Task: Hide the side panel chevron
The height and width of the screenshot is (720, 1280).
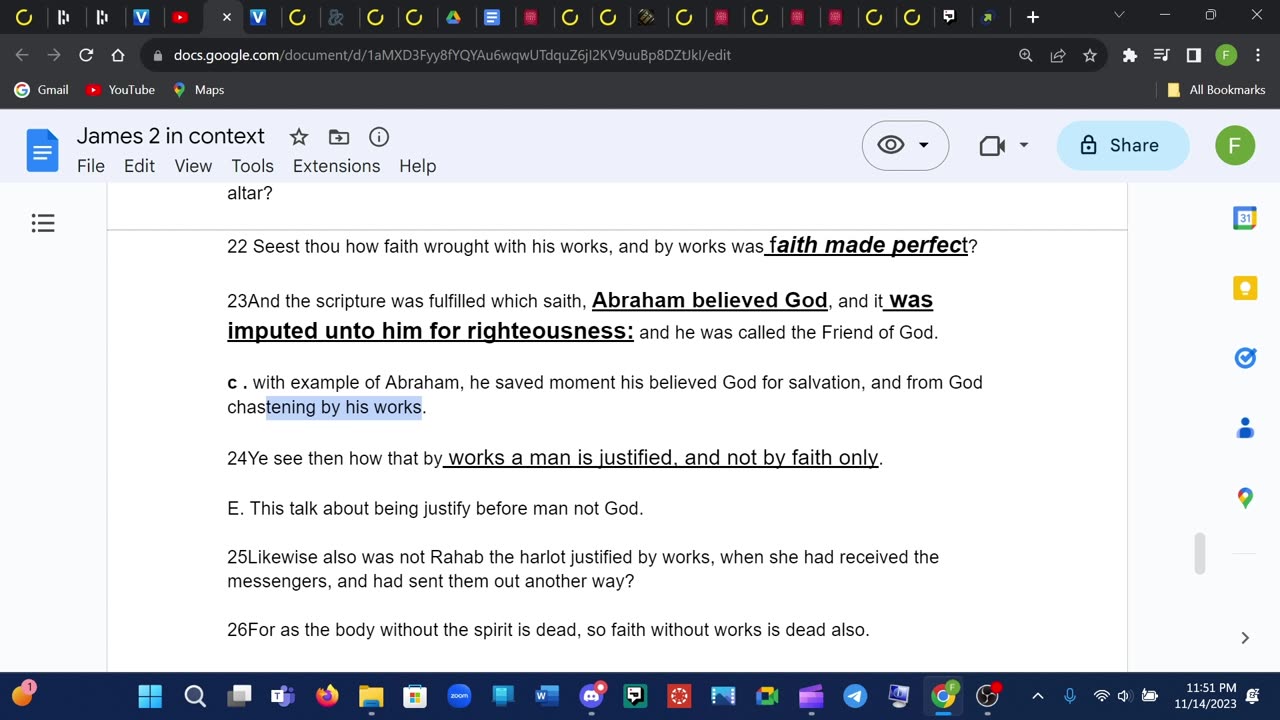Action: click(x=1245, y=638)
